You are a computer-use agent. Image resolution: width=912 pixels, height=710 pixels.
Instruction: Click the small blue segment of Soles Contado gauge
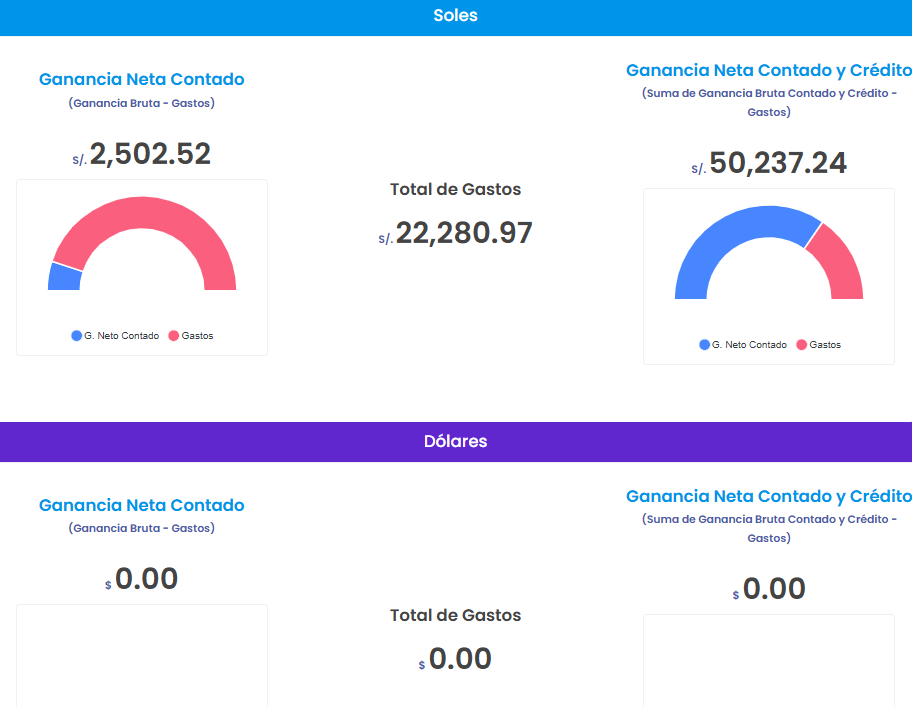pos(64,277)
